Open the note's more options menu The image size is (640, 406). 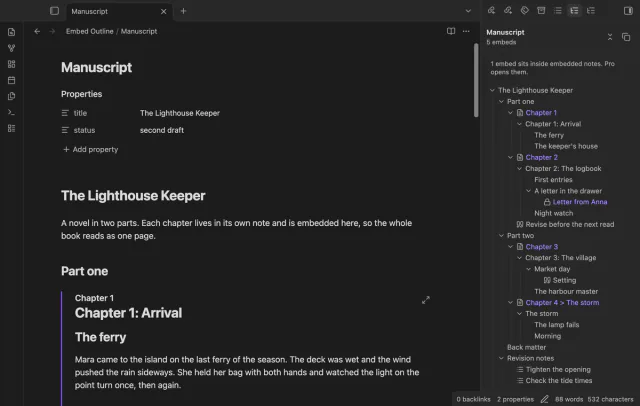[x=466, y=31]
